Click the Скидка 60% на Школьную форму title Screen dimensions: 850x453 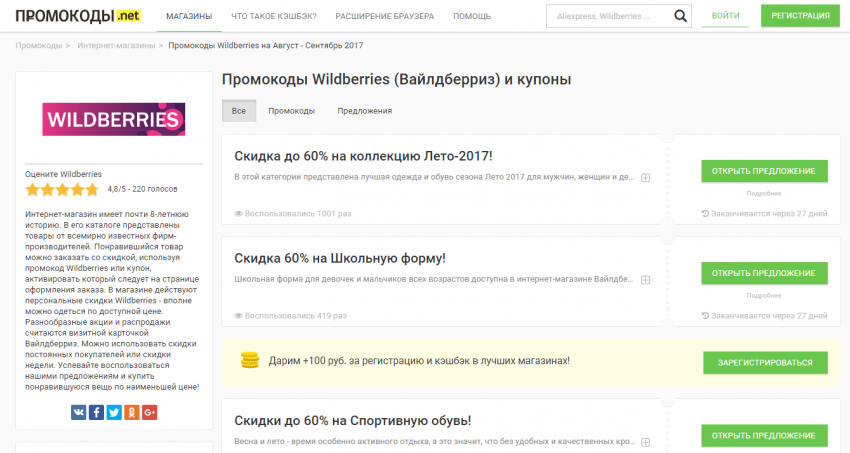click(340, 258)
